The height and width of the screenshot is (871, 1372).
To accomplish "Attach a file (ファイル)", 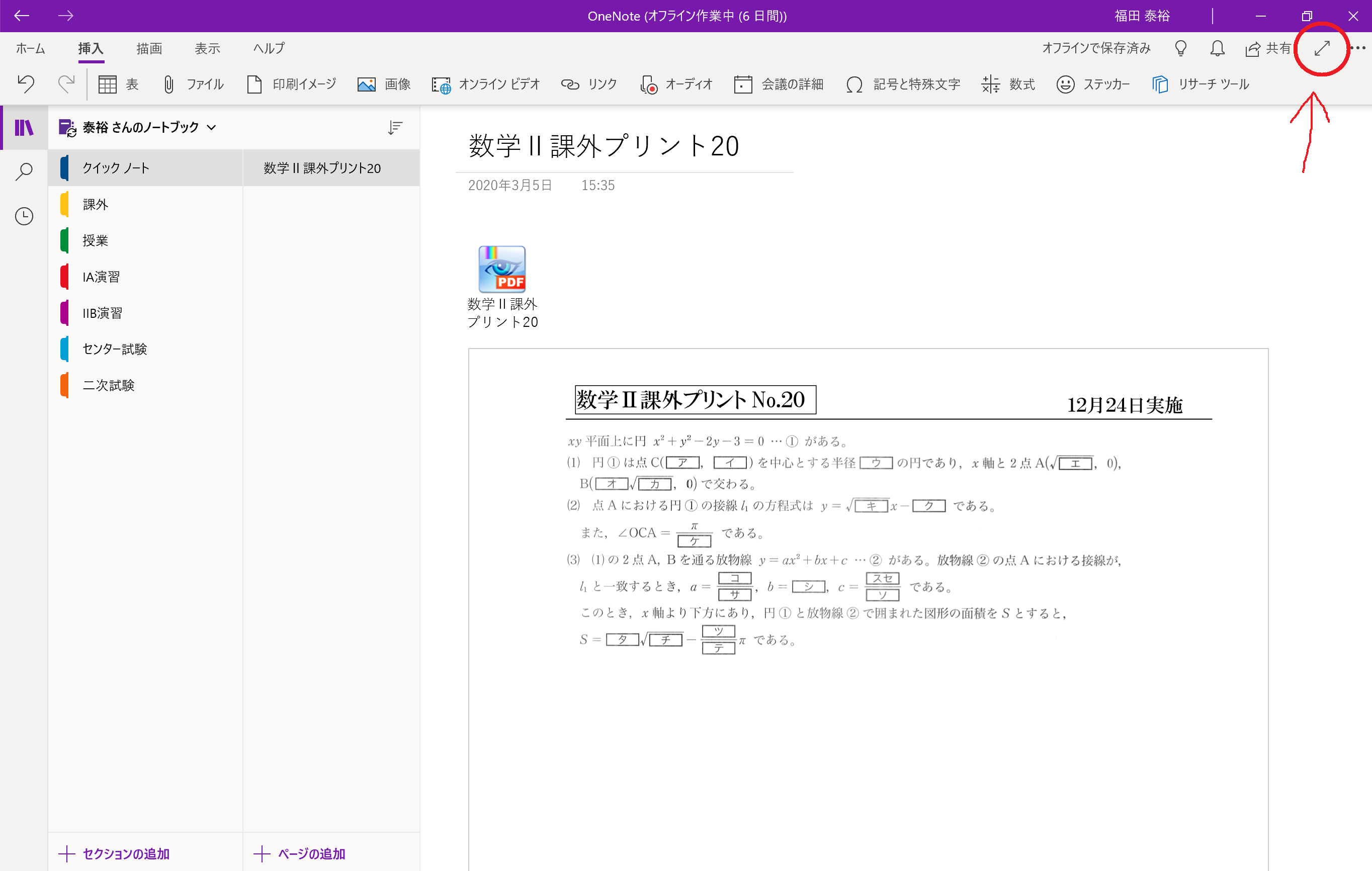I will click(193, 84).
